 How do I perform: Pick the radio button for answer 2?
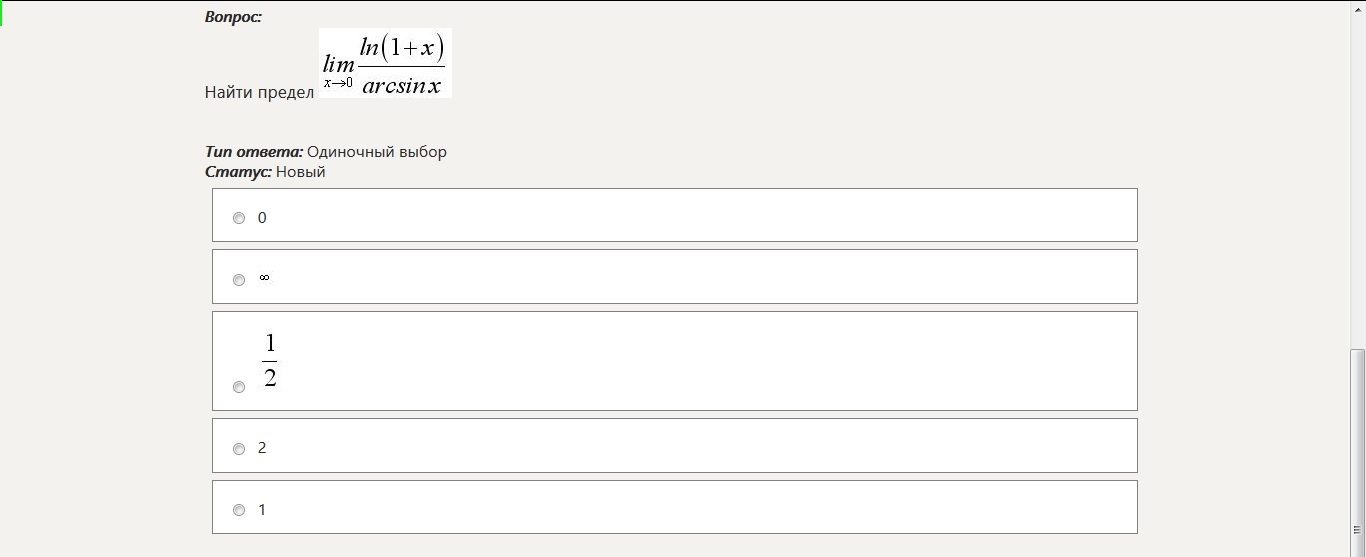239,449
